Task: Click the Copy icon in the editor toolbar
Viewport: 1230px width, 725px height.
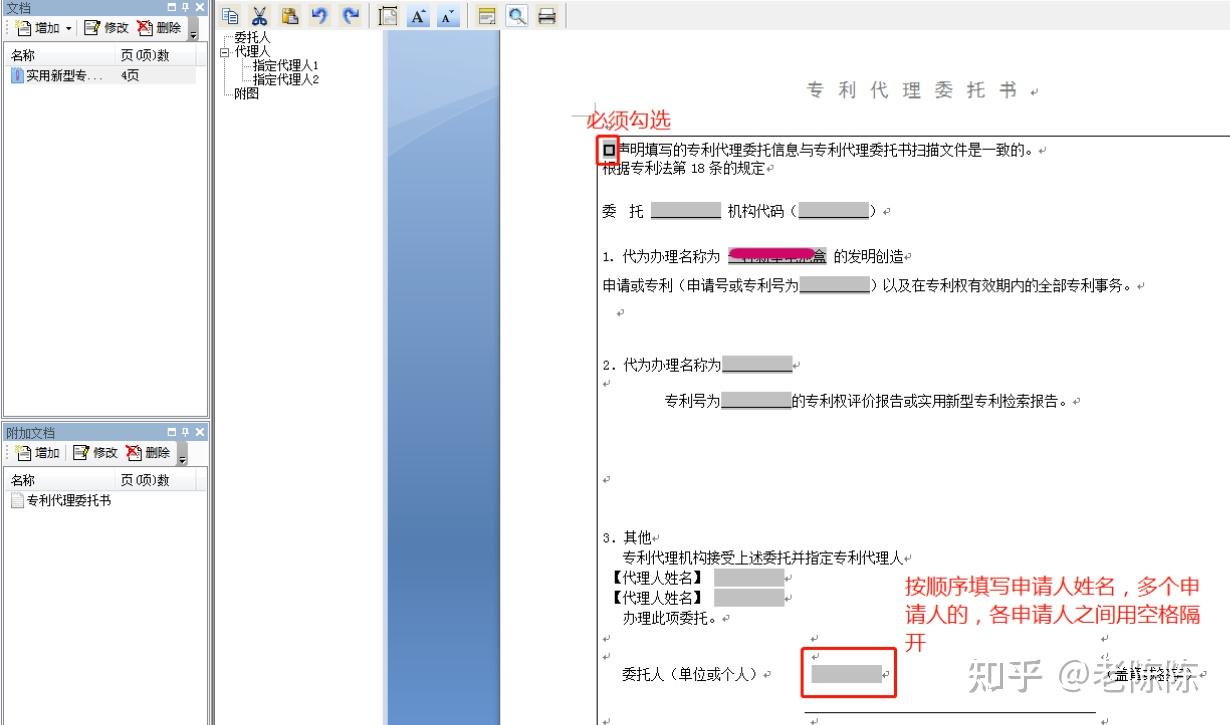Action: [231, 16]
